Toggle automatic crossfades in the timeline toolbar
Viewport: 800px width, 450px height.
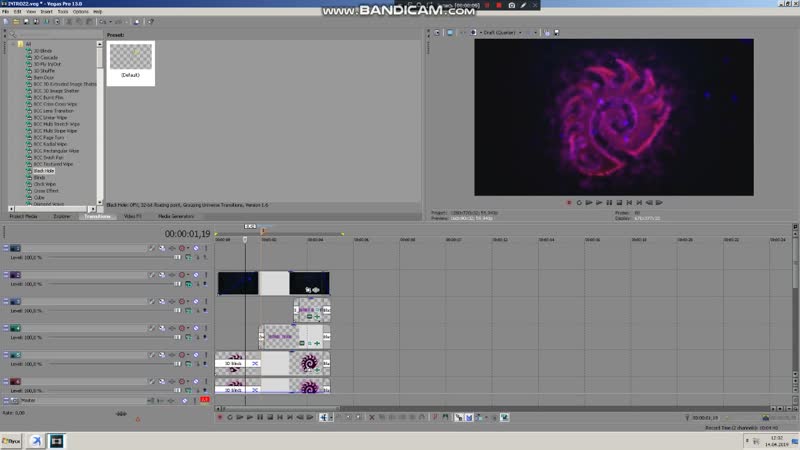[x=469, y=417]
